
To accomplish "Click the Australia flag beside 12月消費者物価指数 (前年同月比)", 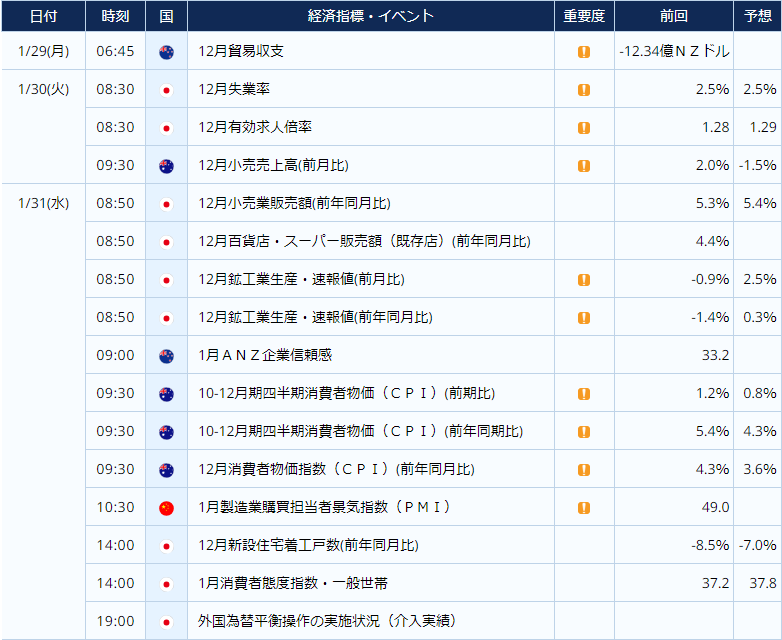I will 166,470.
